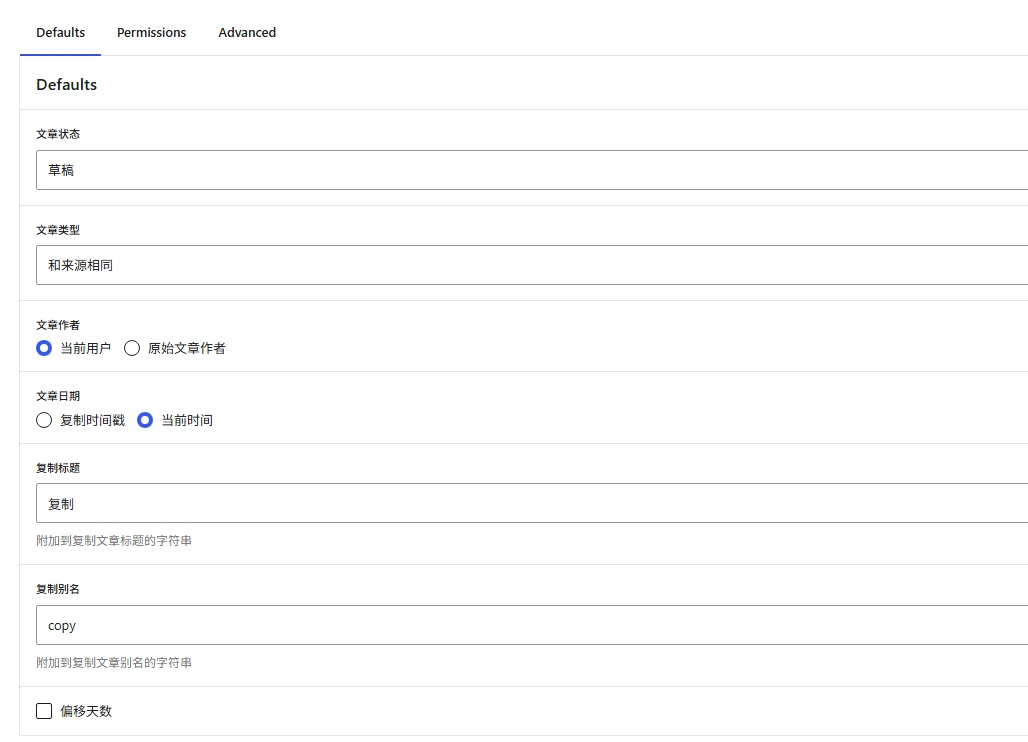This screenshot has width=1028, height=742.
Task: Choose the 当前时间 radio option
Action: [145, 420]
